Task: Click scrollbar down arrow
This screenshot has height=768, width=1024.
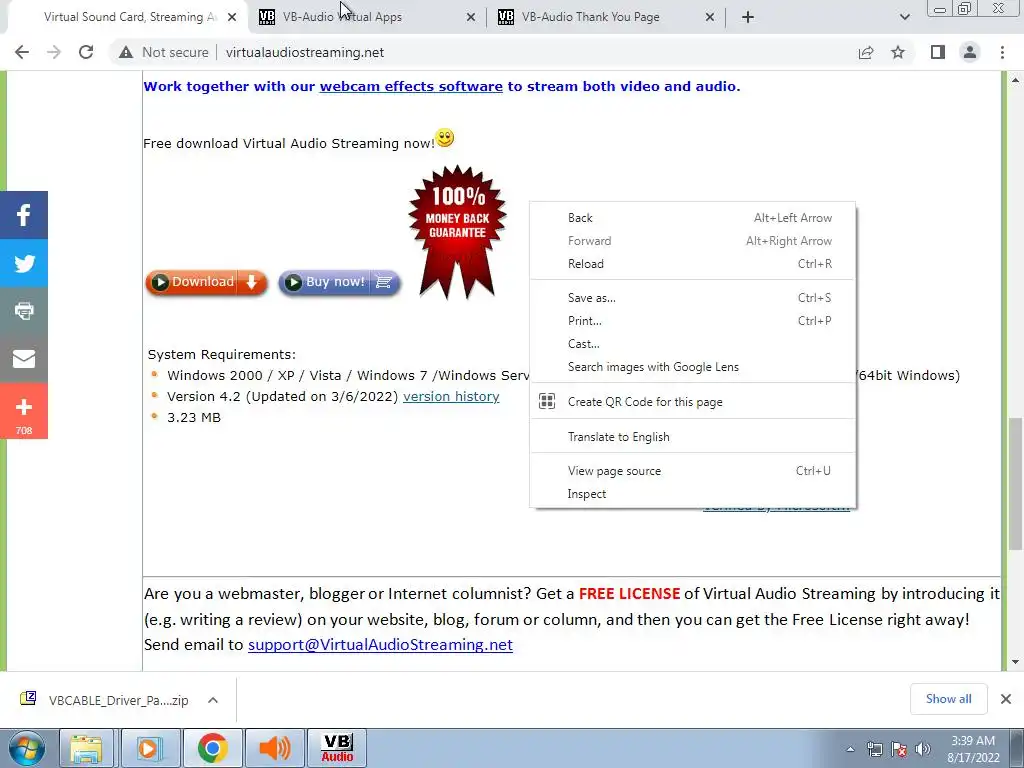Action: point(1015,662)
